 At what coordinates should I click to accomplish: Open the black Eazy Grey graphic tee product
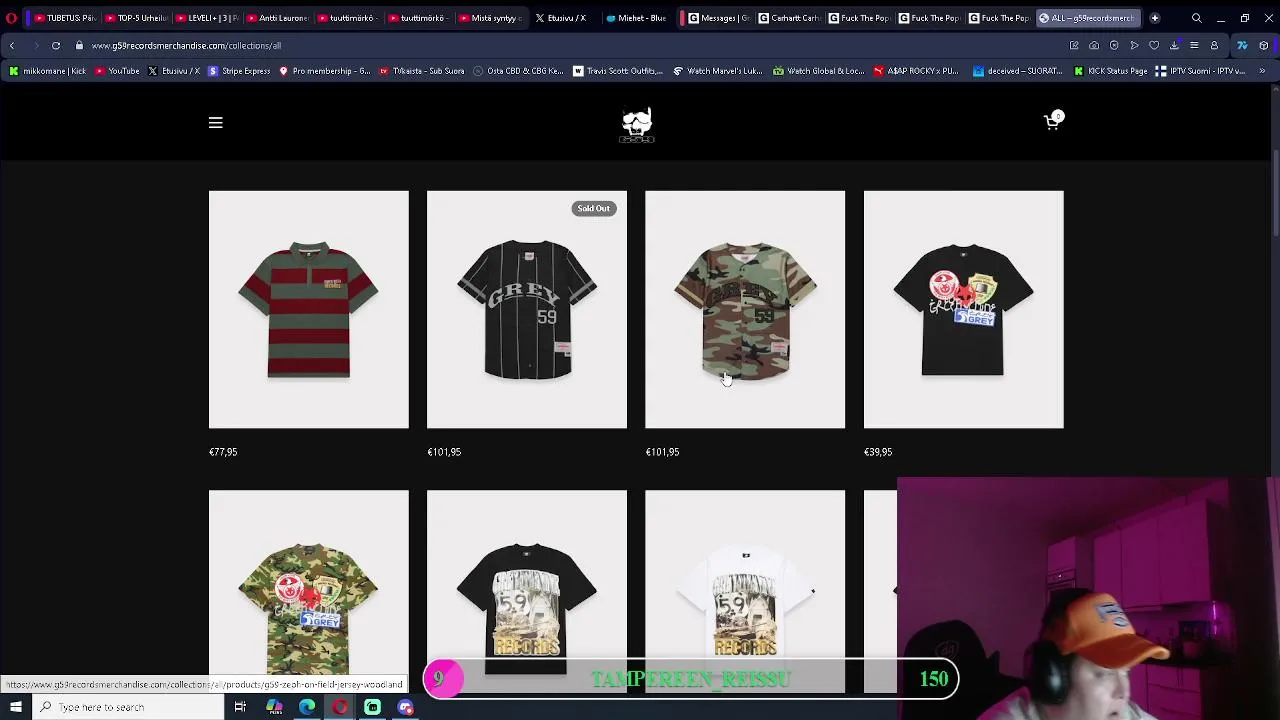963,310
